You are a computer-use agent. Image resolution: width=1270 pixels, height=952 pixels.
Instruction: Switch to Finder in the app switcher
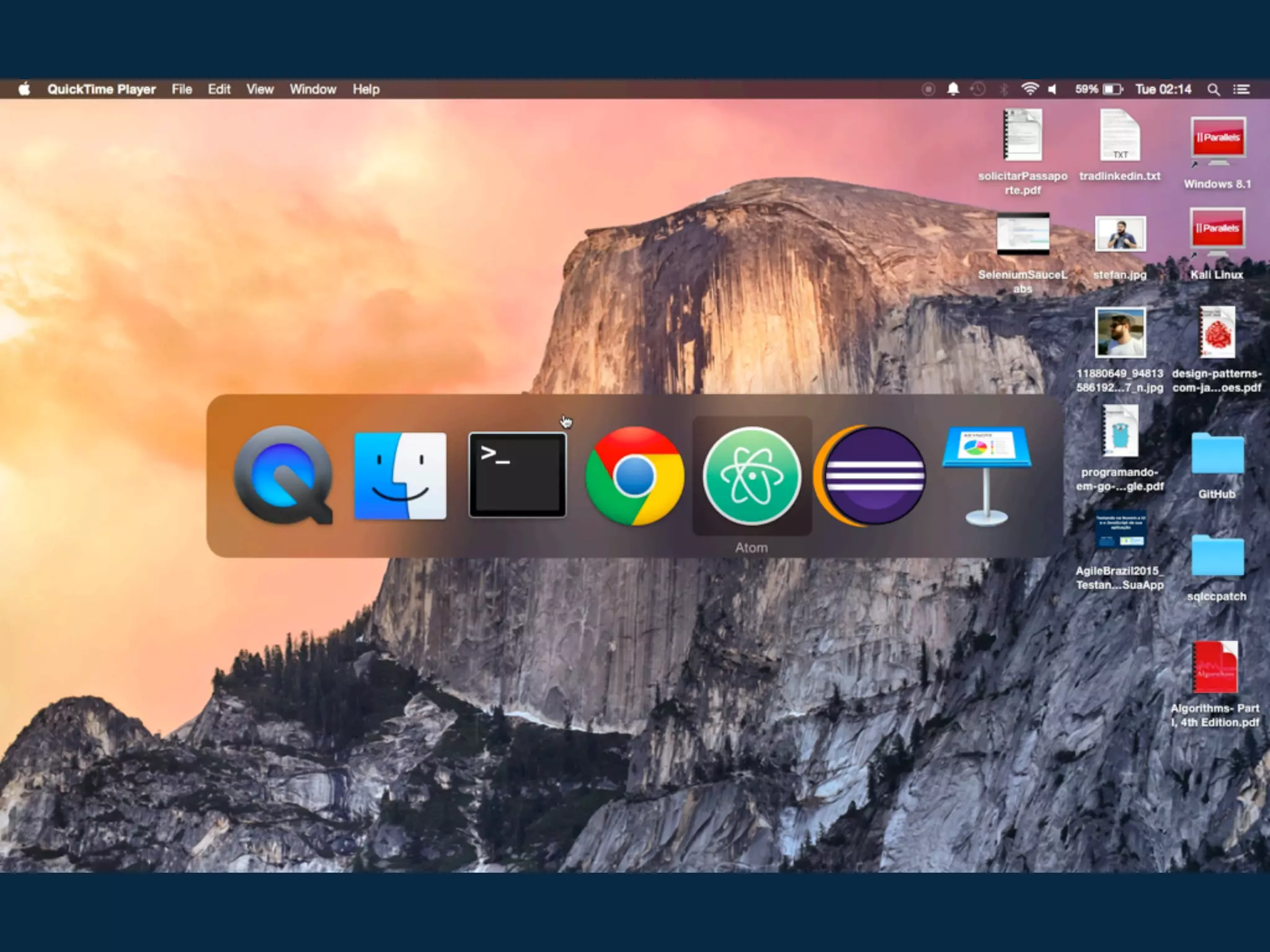pyautogui.click(x=400, y=475)
